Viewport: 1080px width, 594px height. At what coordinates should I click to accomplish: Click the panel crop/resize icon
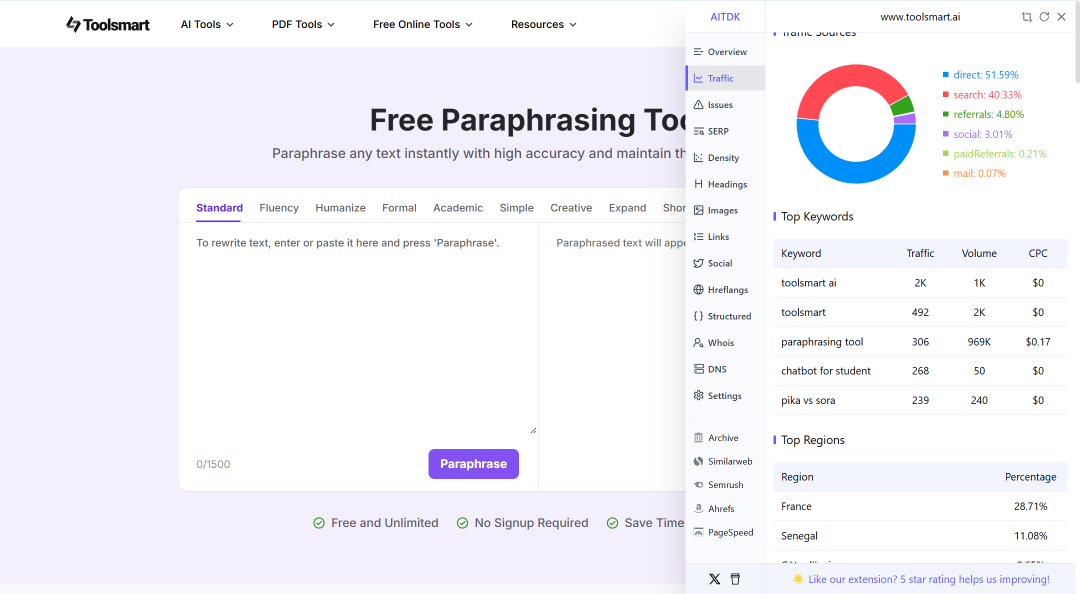pos(1027,17)
